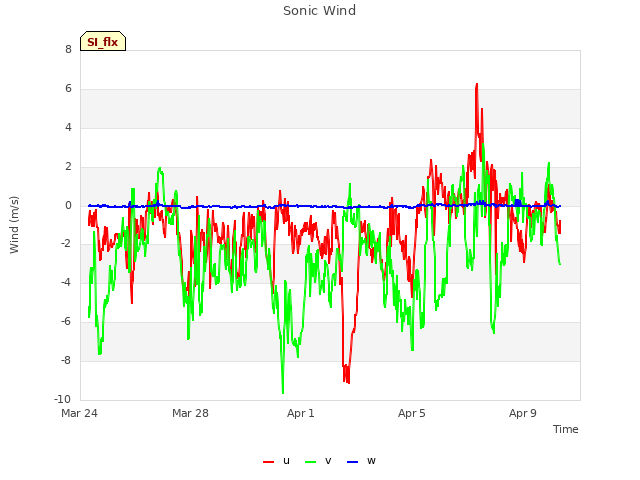The height and width of the screenshot is (480, 640).
Task: Click the red u peak above 6 m/s
Action: [476, 84]
